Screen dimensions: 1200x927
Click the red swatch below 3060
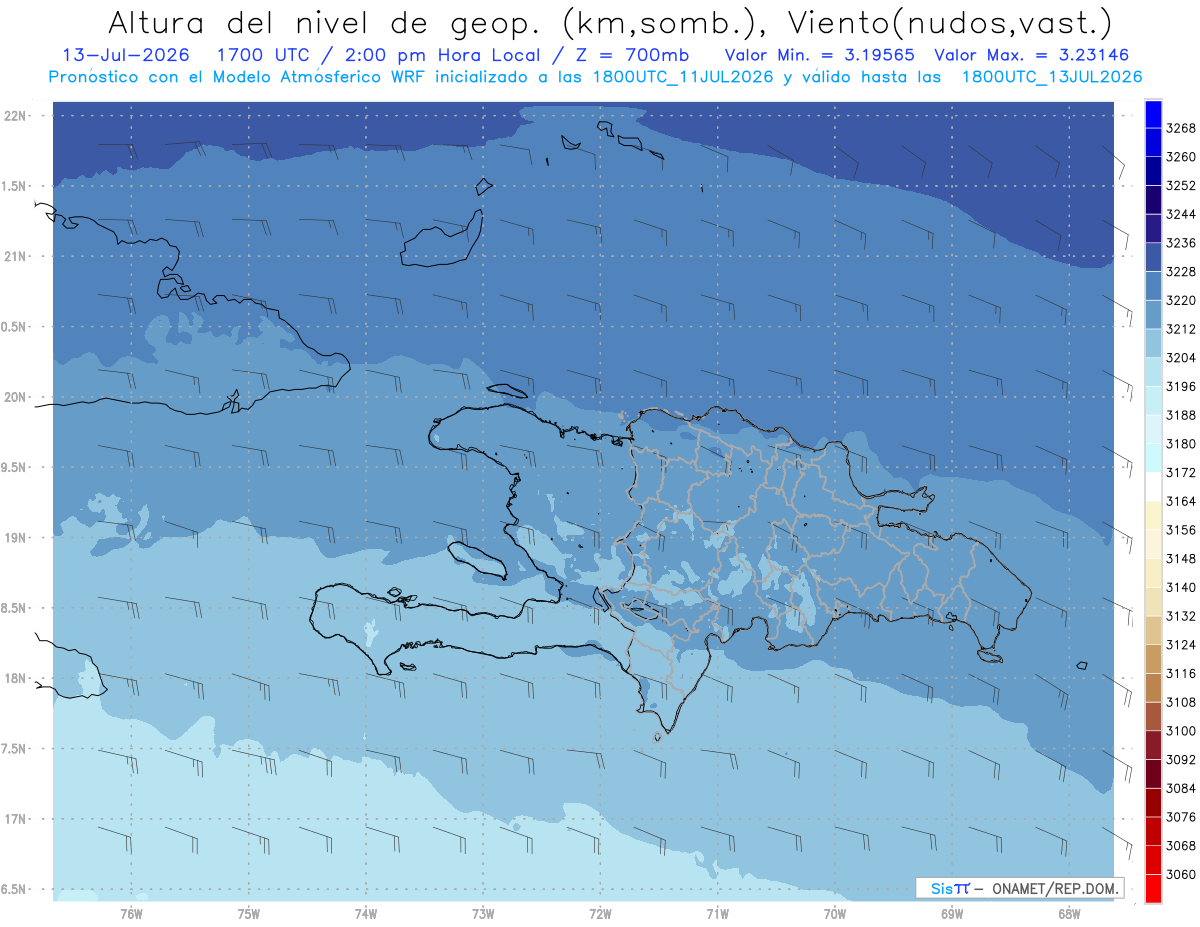point(1153,888)
